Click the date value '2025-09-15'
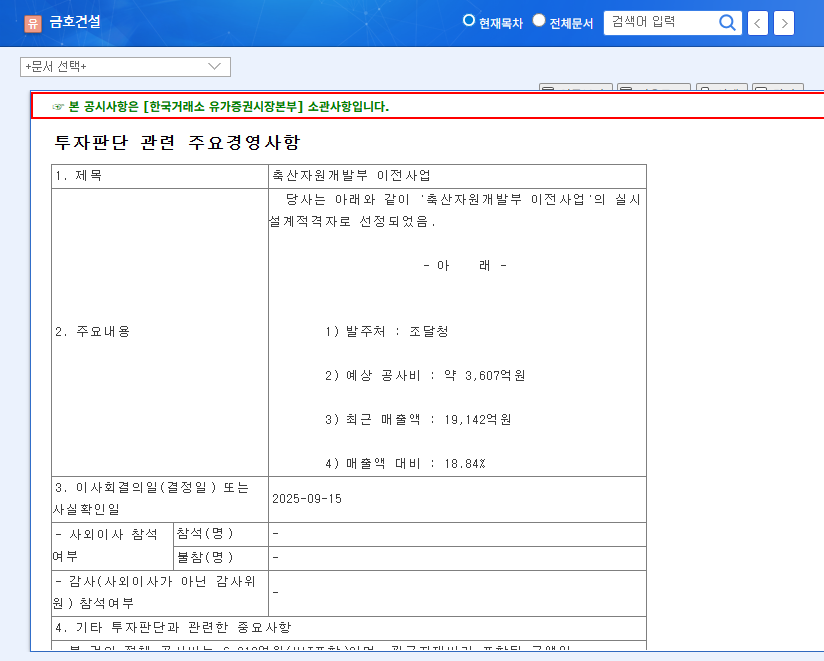The image size is (824, 661). 307,499
